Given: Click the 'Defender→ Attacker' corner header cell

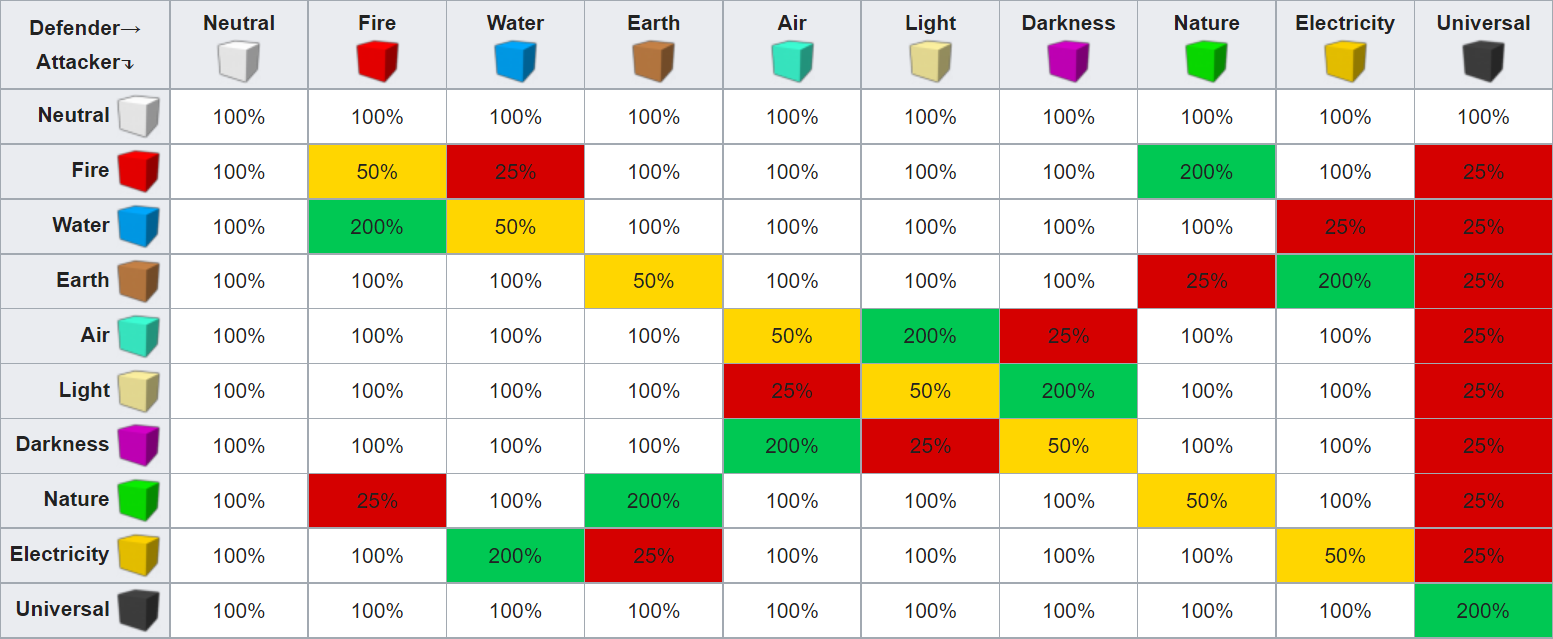Looking at the screenshot, I should 85,45.
